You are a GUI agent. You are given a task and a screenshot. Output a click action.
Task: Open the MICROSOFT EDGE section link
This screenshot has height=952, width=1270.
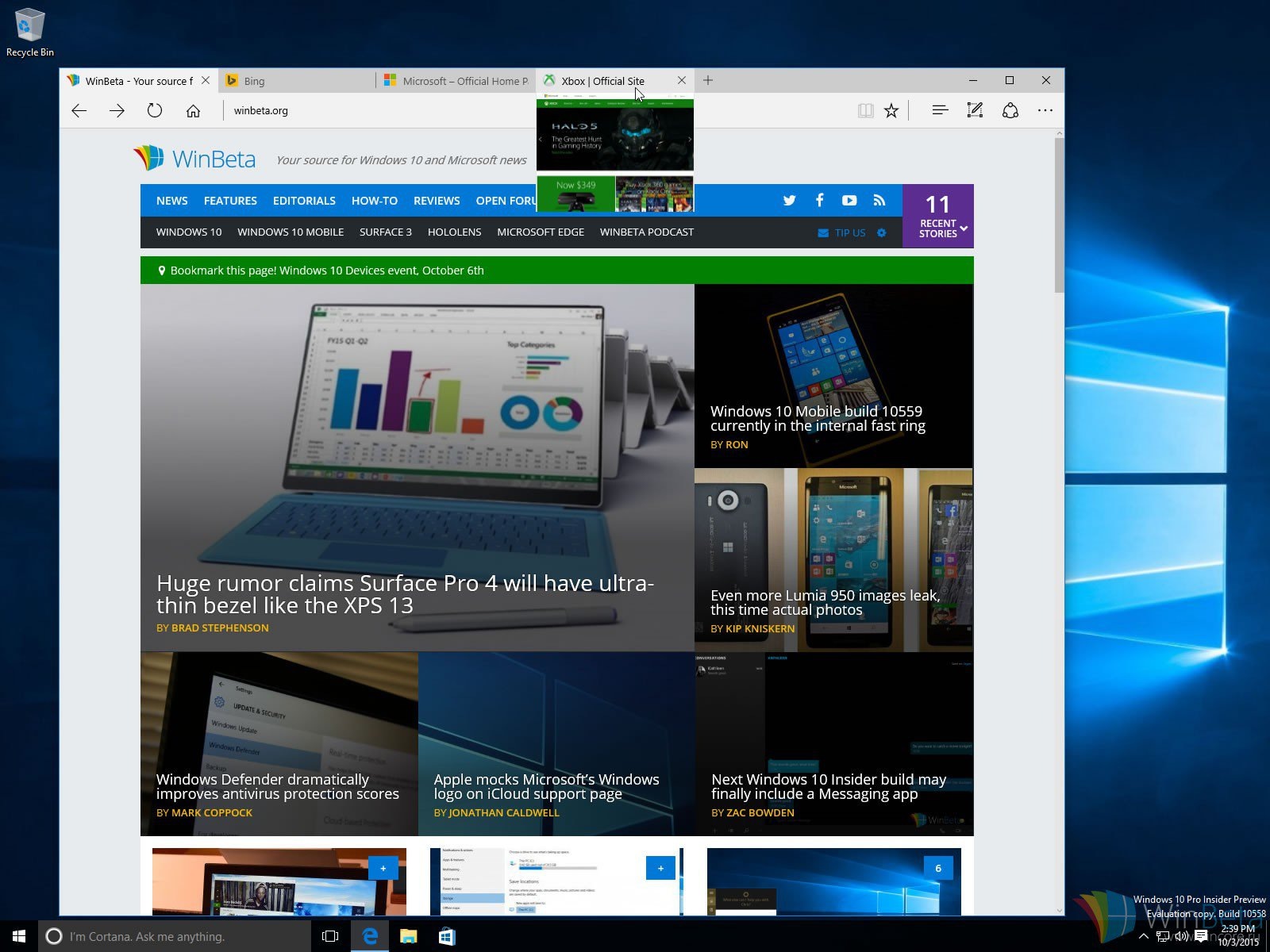click(541, 232)
